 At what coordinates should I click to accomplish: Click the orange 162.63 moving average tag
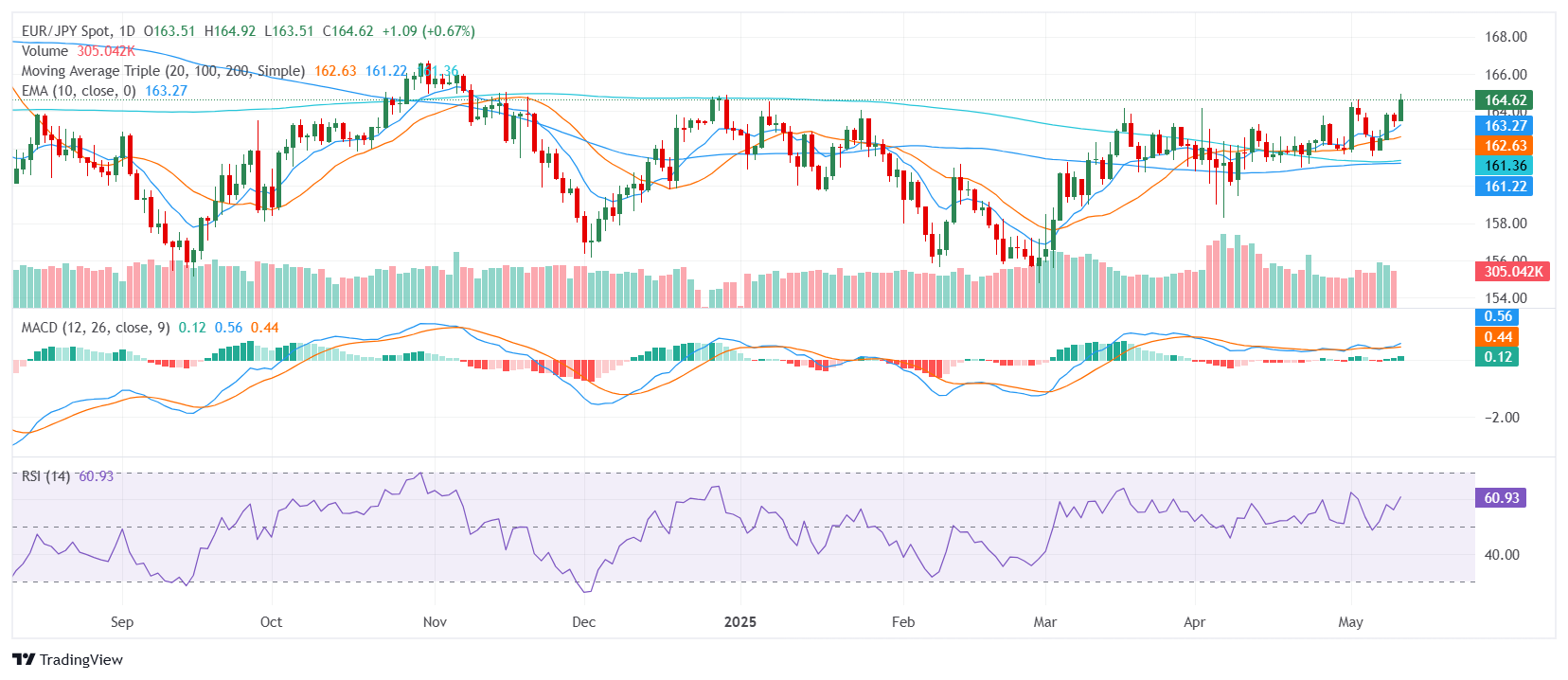click(x=1505, y=146)
